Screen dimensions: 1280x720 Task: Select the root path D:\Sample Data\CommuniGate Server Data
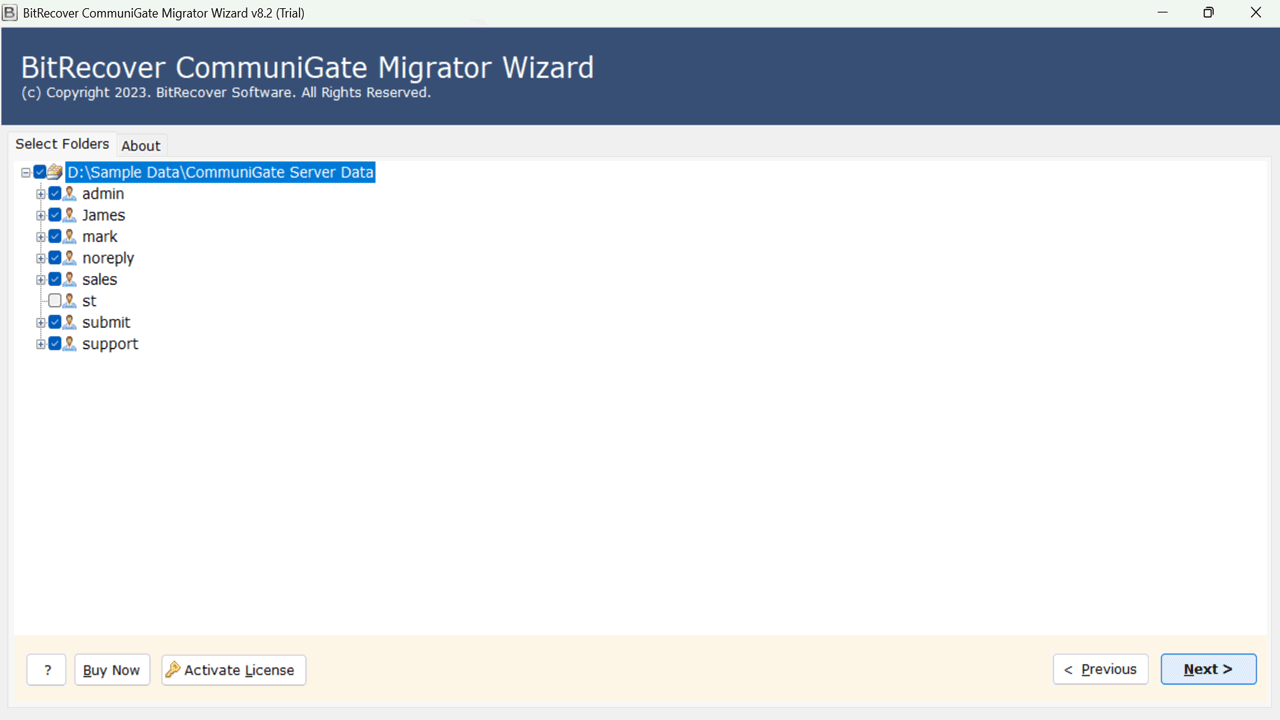[x=220, y=172]
